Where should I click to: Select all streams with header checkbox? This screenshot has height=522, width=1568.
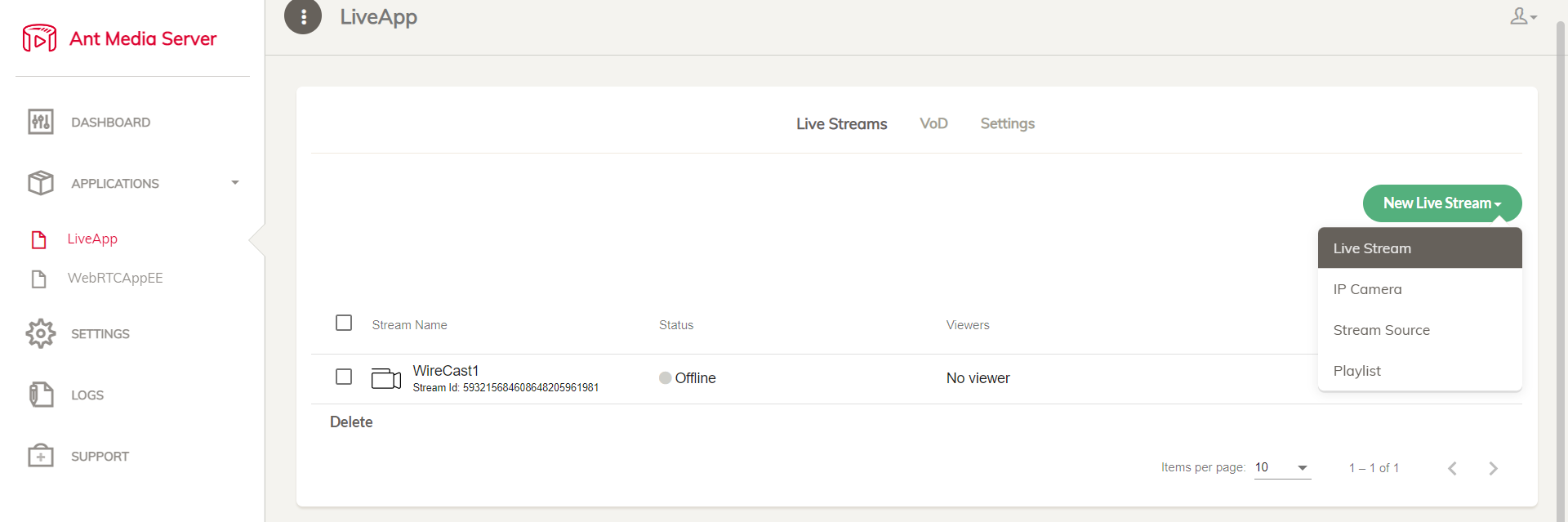click(344, 323)
